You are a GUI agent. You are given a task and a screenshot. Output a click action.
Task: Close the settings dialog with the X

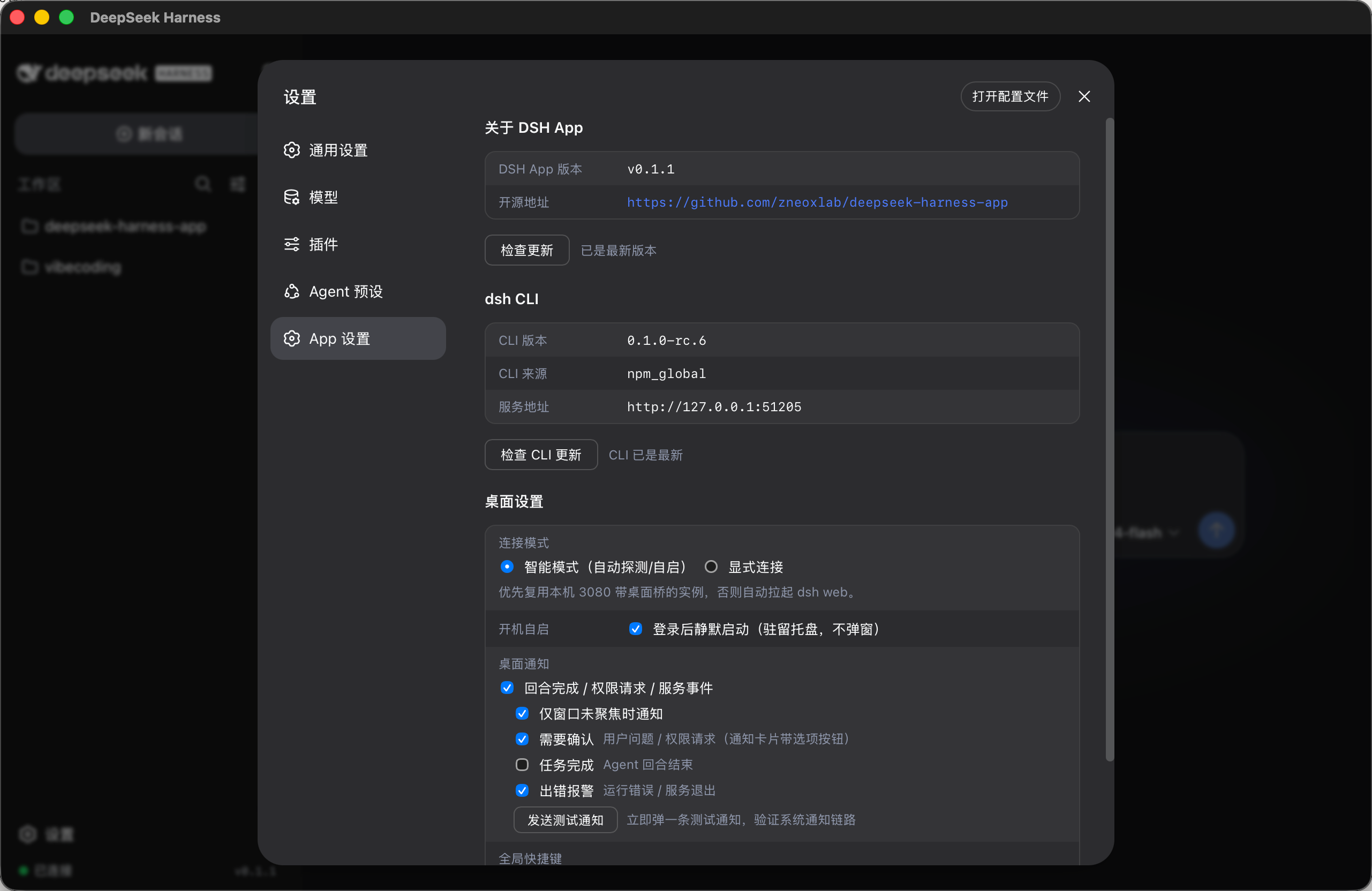1084,97
